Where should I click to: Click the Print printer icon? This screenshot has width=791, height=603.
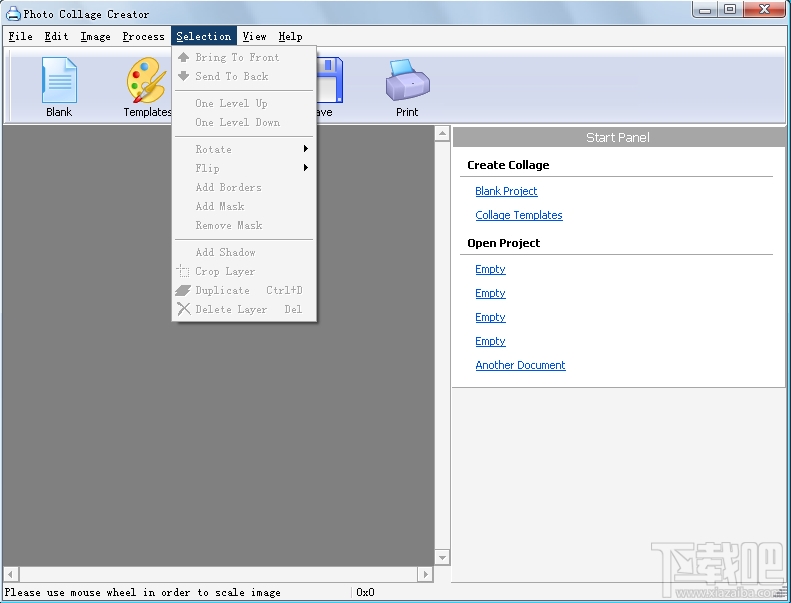tap(408, 80)
